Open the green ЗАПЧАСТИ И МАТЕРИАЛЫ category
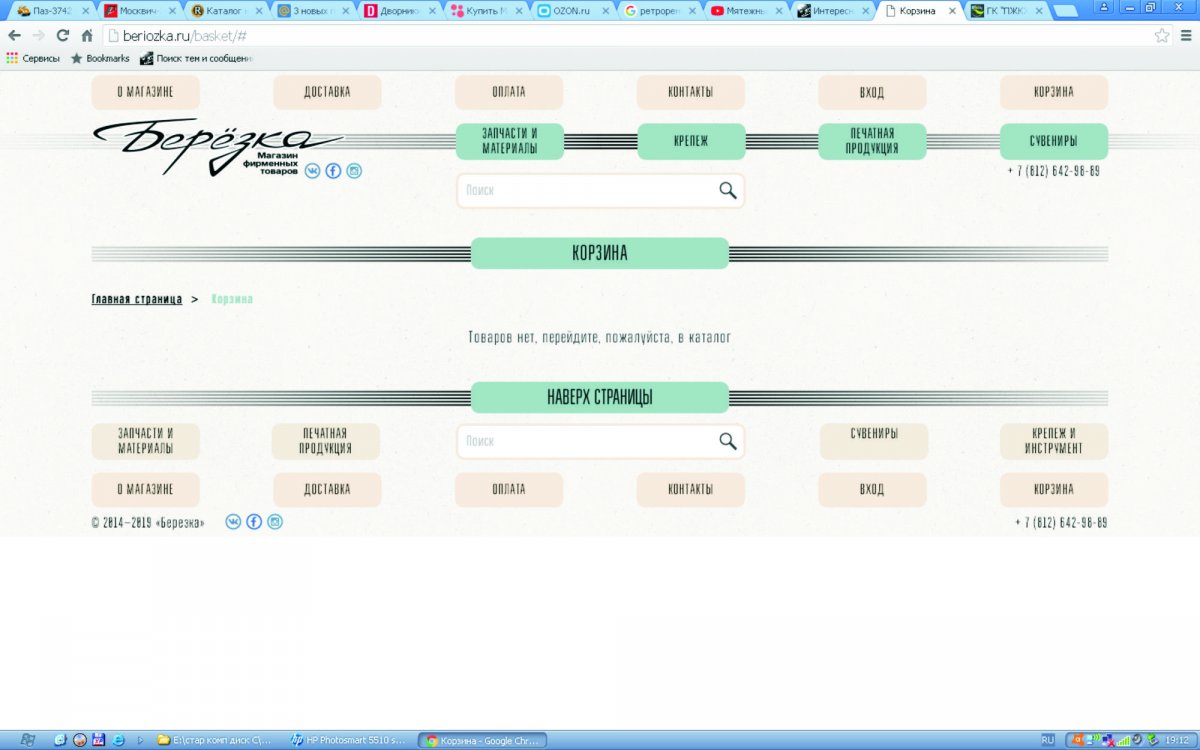 point(510,141)
